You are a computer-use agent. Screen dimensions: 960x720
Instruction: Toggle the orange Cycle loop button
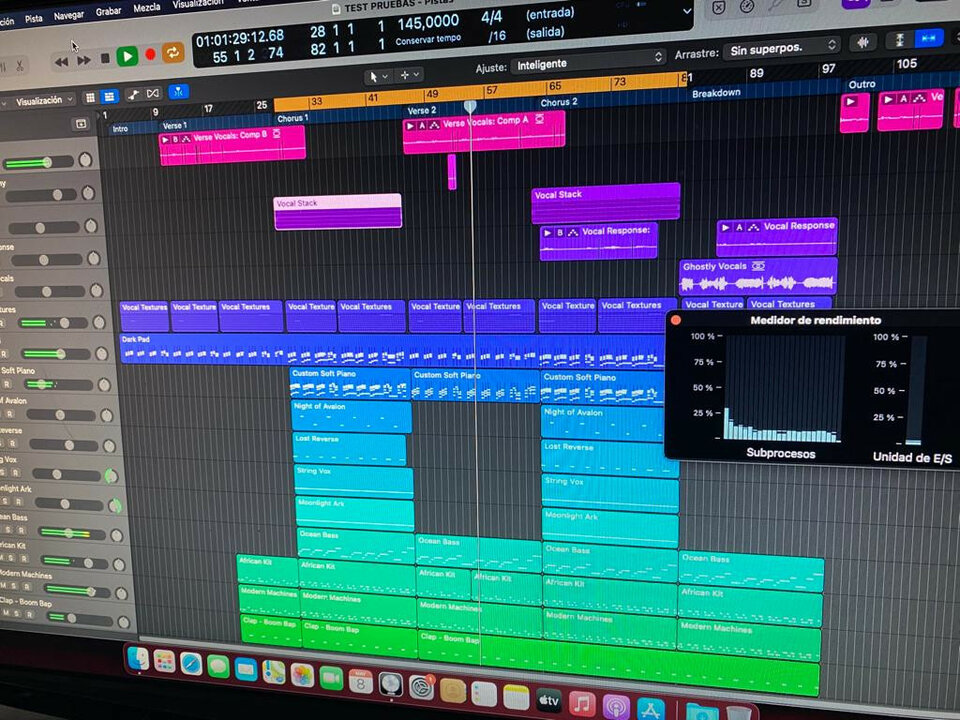[173, 53]
